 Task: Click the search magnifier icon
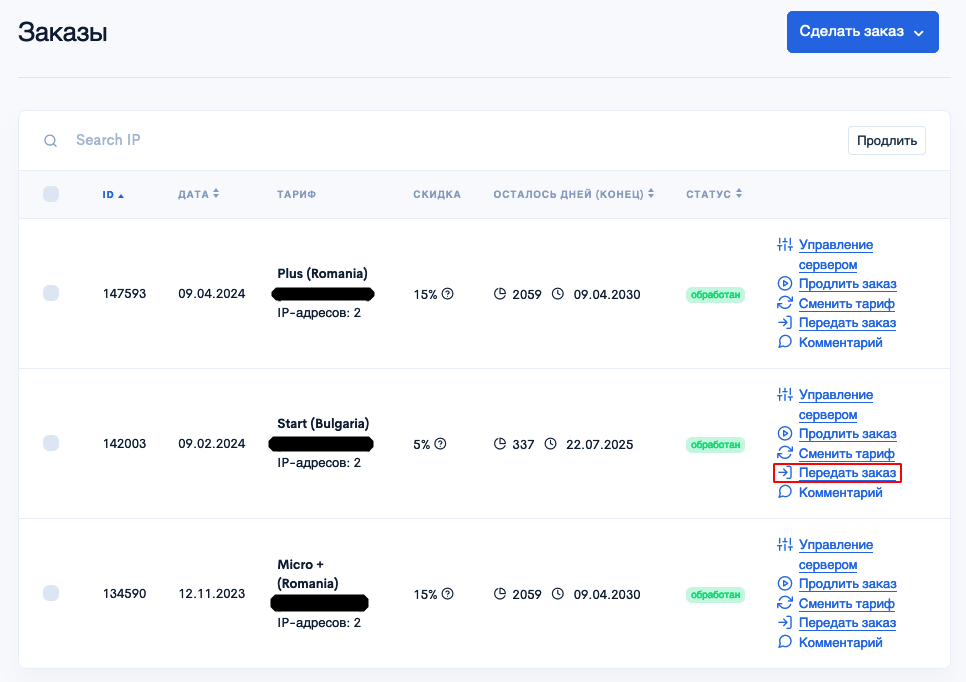[51, 141]
